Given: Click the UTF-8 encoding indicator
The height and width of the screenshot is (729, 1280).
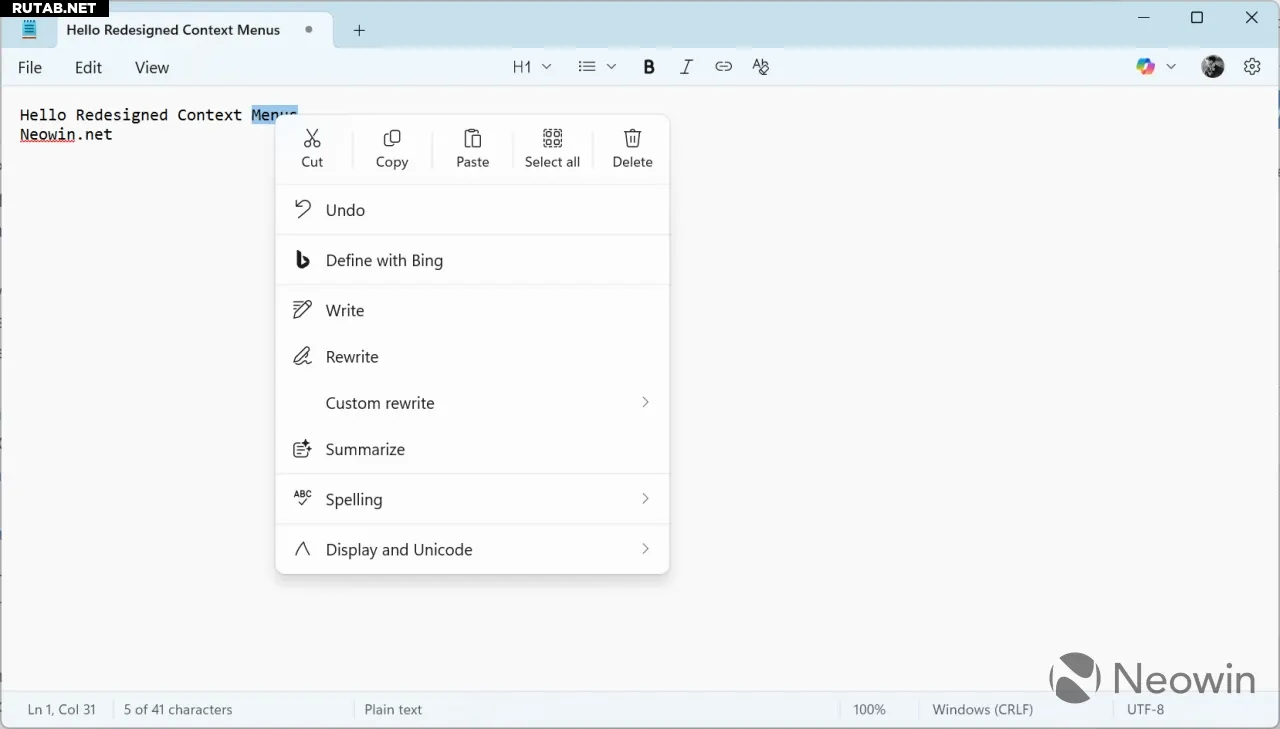Looking at the screenshot, I should [1145, 709].
